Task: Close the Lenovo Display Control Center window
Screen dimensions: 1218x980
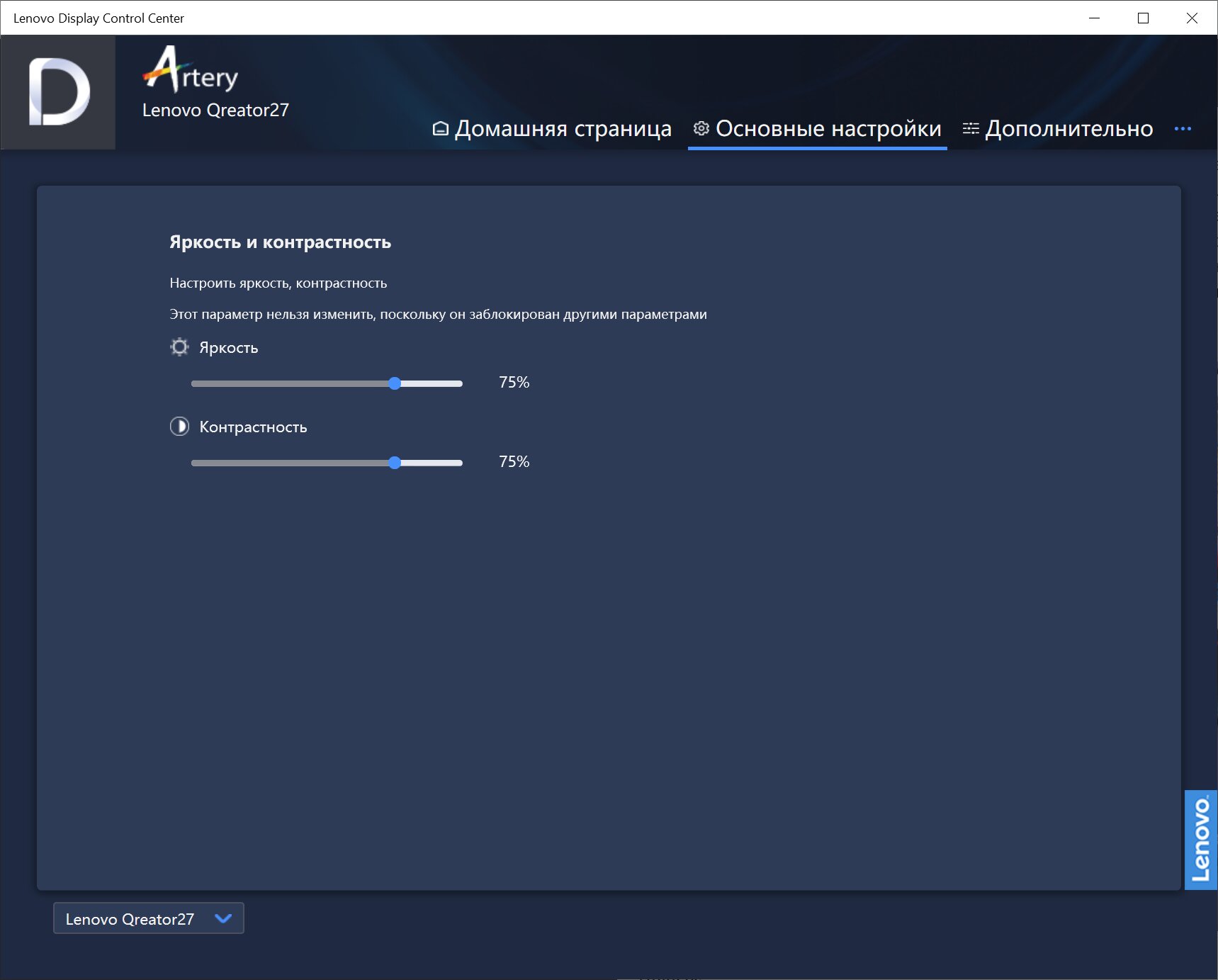Action: pyautogui.click(x=1192, y=18)
